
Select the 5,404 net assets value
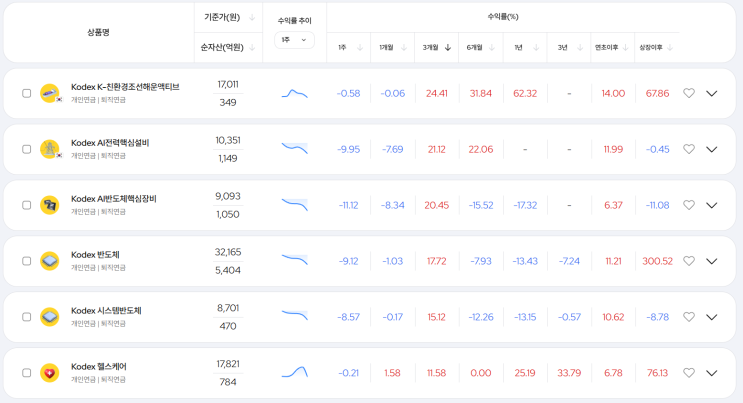point(228,270)
